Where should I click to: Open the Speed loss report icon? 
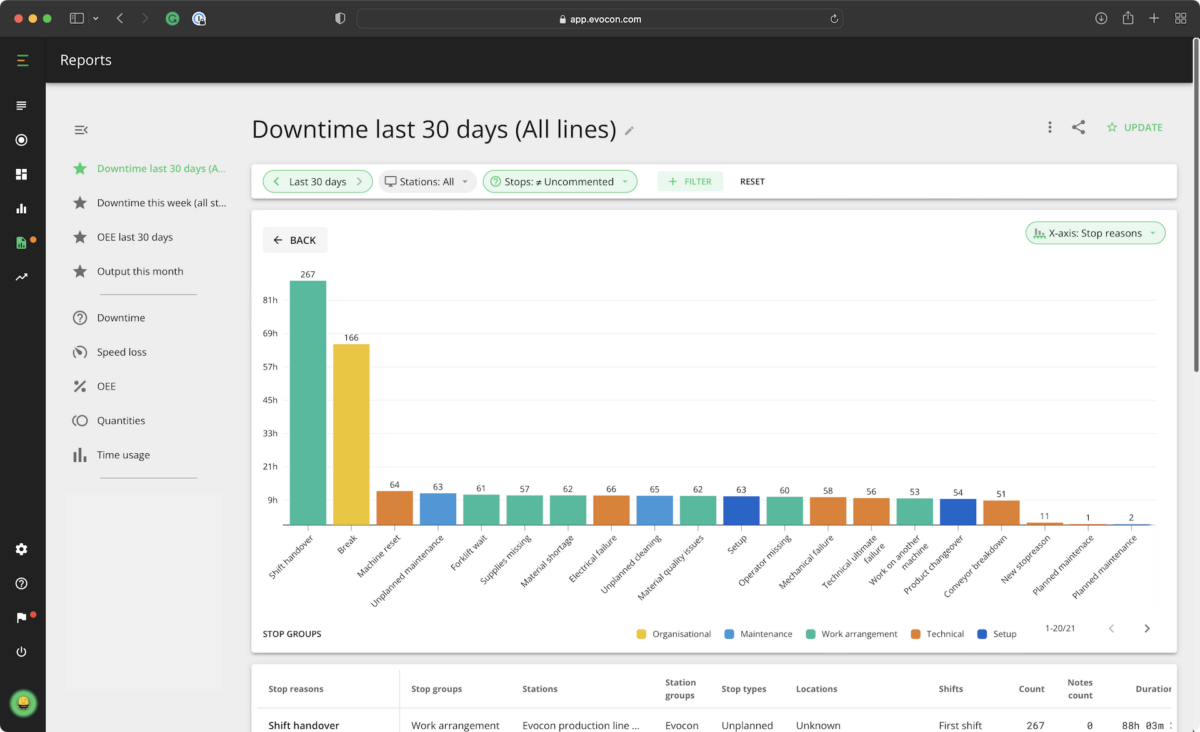(81, 351)
